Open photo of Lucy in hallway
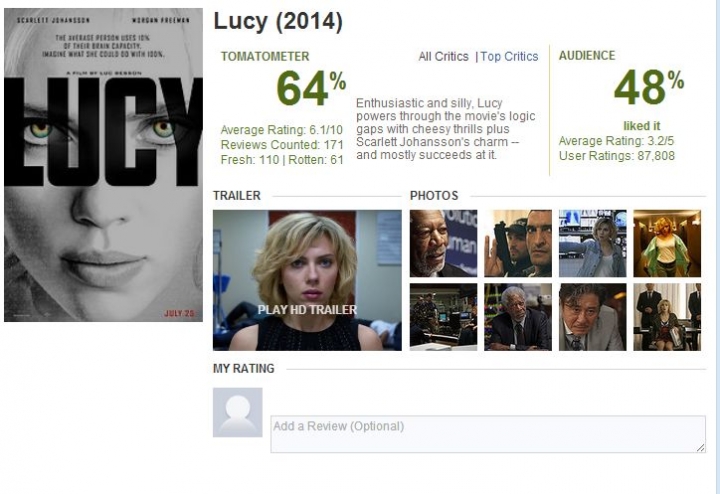This screenshot has width=720, height=494. pos(667,243)
